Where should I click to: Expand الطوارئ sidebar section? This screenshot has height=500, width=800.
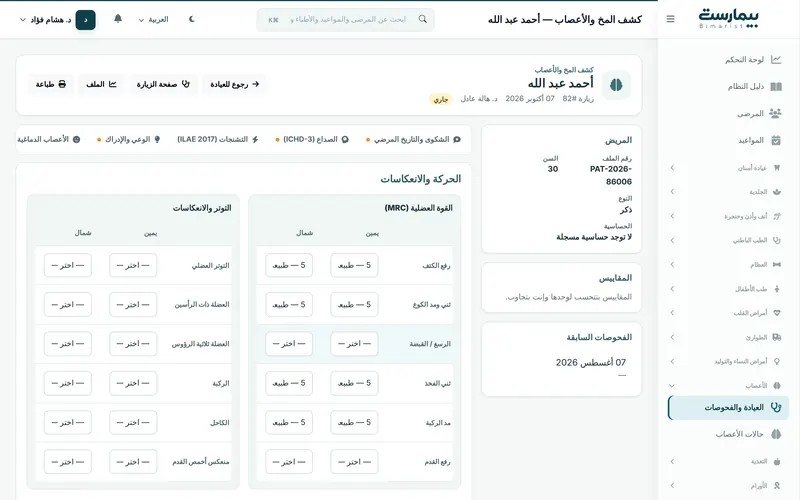(728, 337)
